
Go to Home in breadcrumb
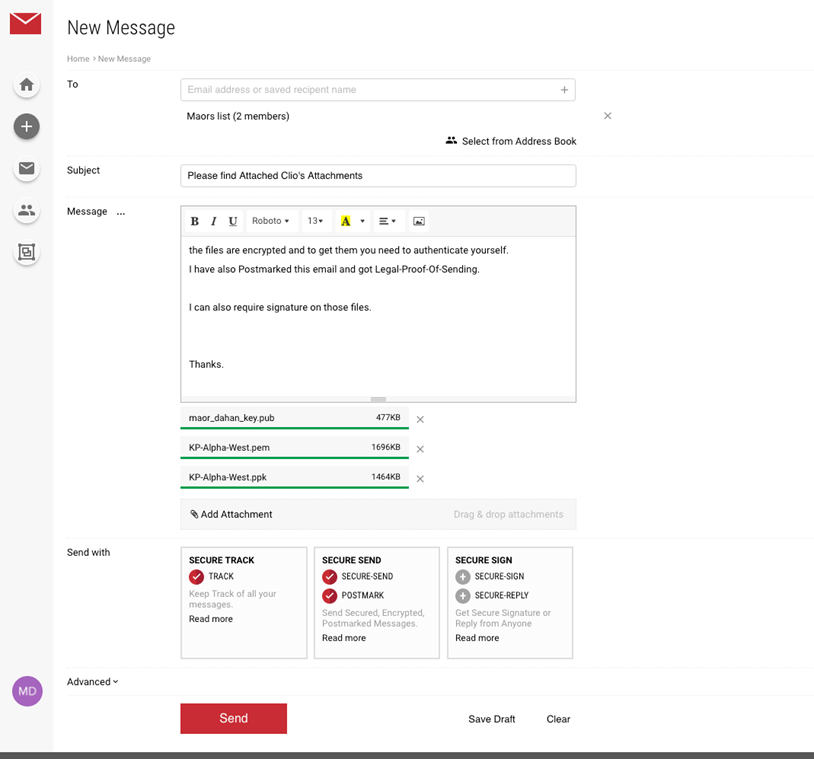(x=78, y=59)
